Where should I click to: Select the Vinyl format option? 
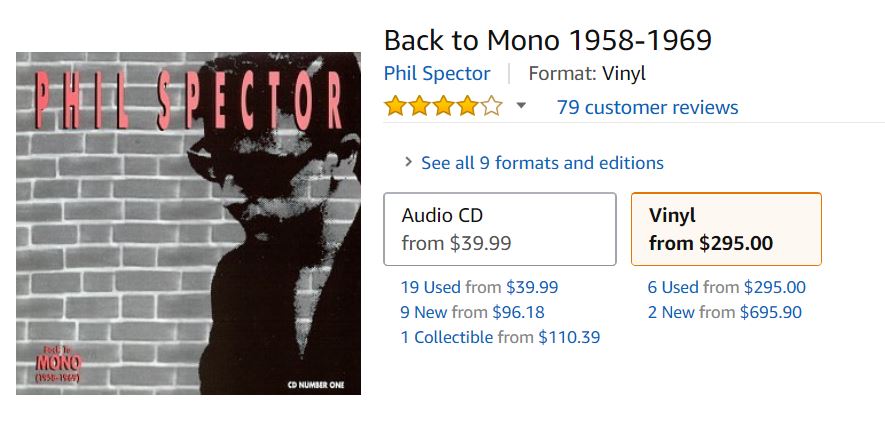point(726,229)
